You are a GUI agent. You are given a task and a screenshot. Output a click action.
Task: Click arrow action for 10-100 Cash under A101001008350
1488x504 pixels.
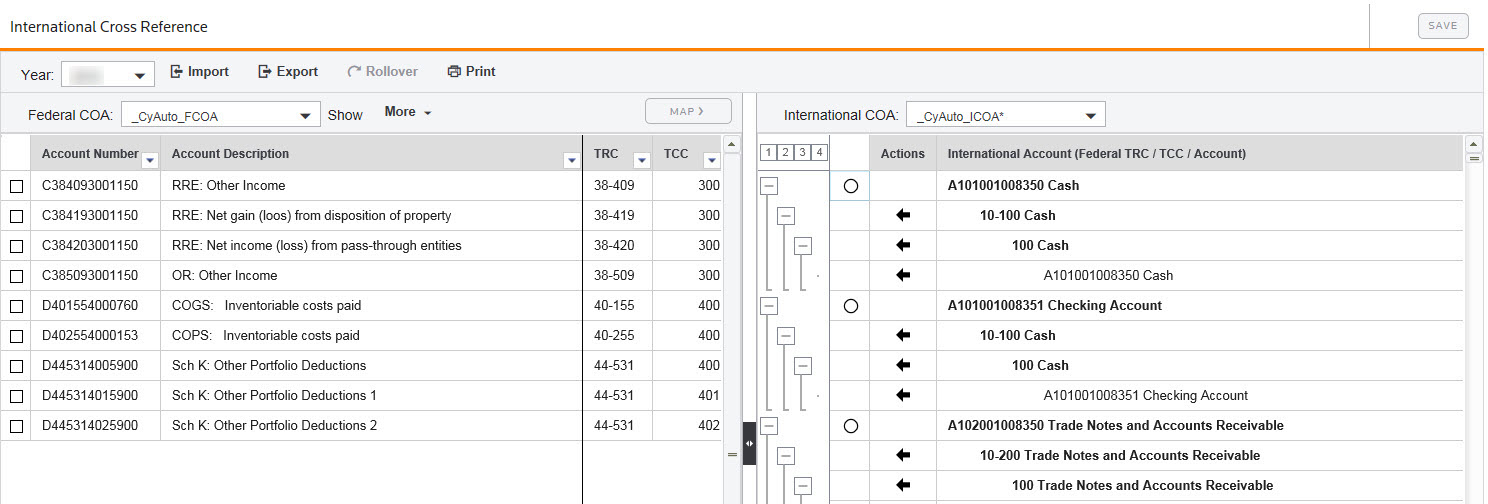click(904, 216)
